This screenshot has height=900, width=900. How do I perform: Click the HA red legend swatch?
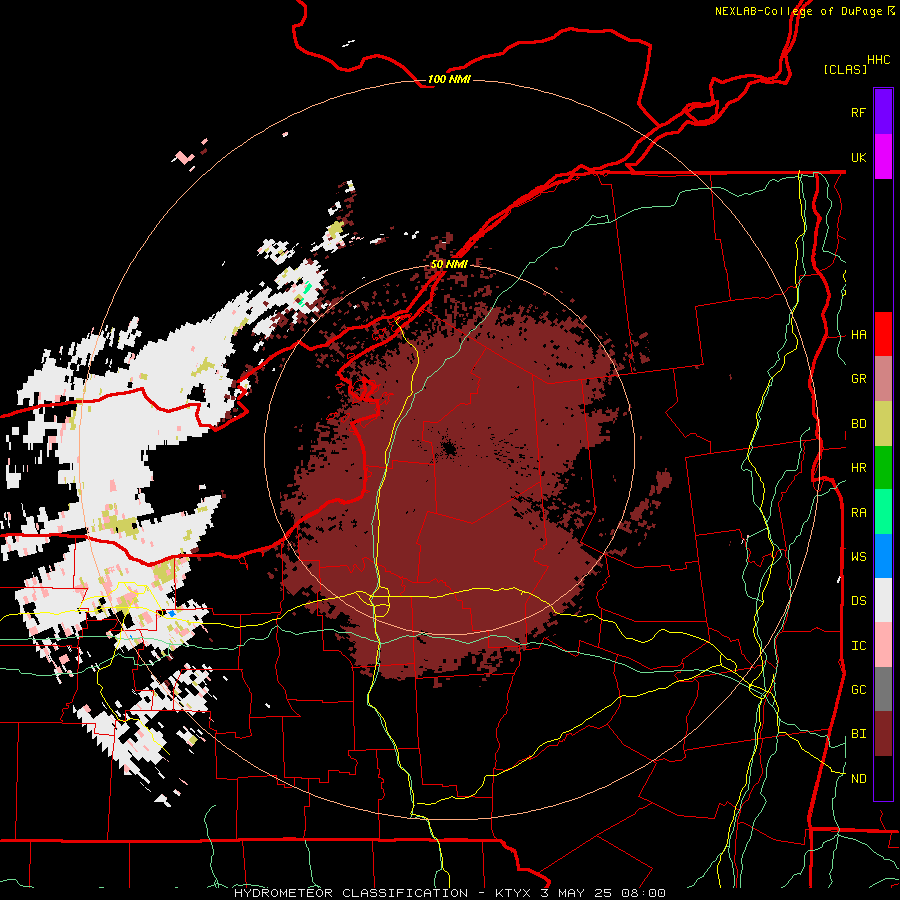pos(883,334)
